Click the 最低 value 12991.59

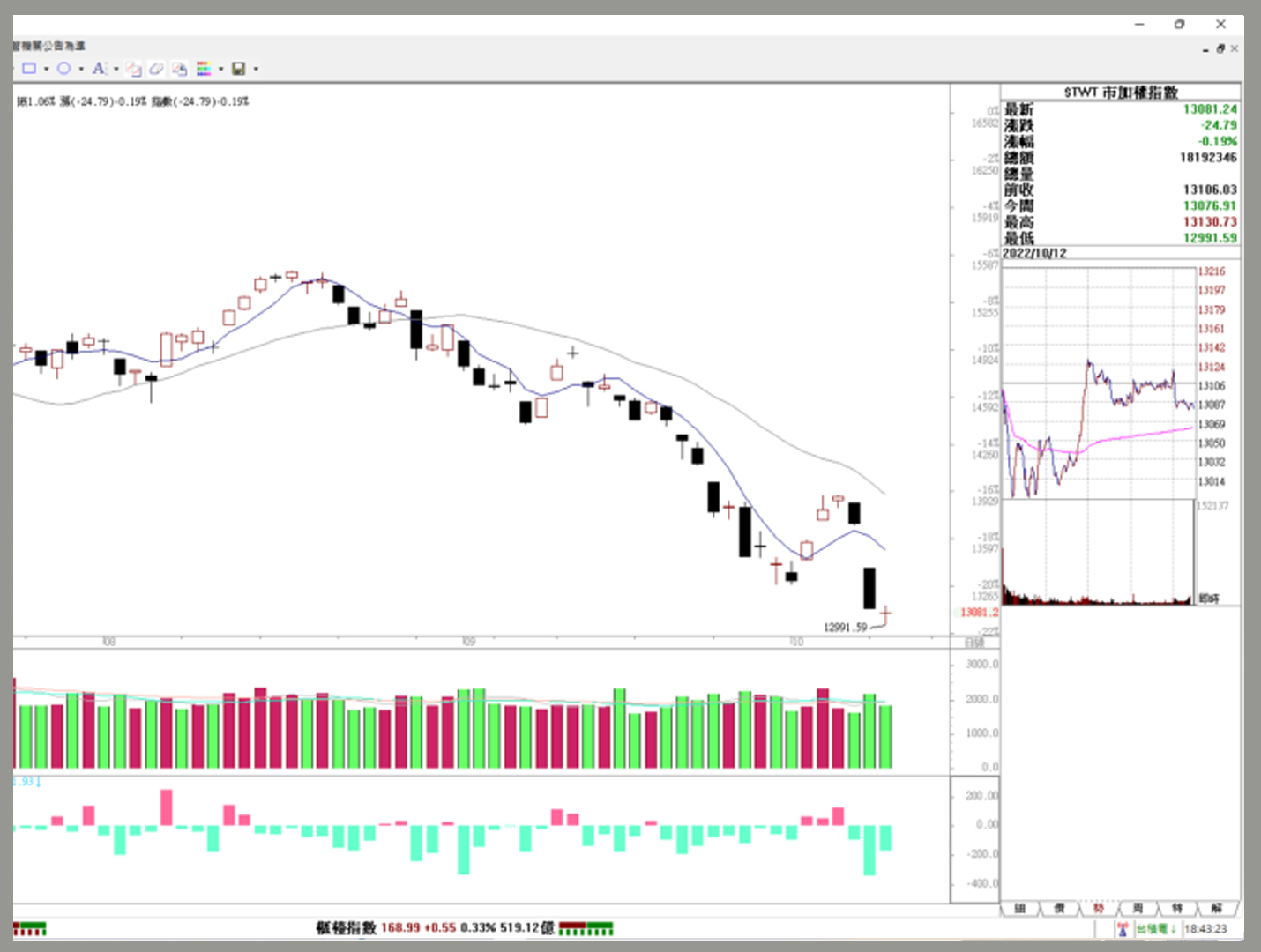(x=1210, y=238)
